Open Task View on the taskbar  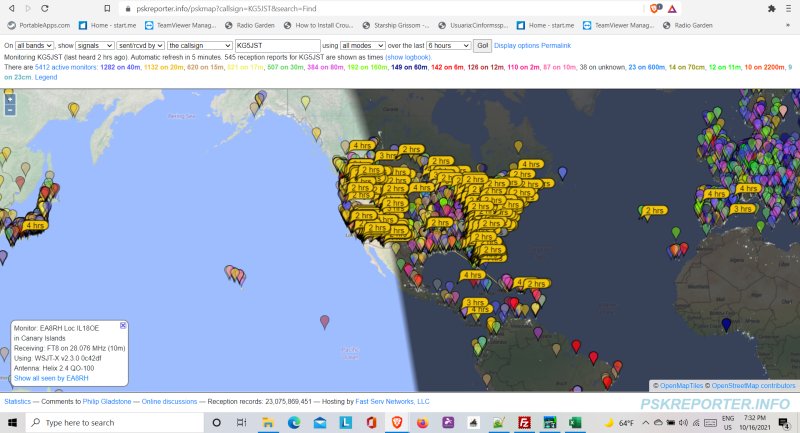tap(241, 422)
